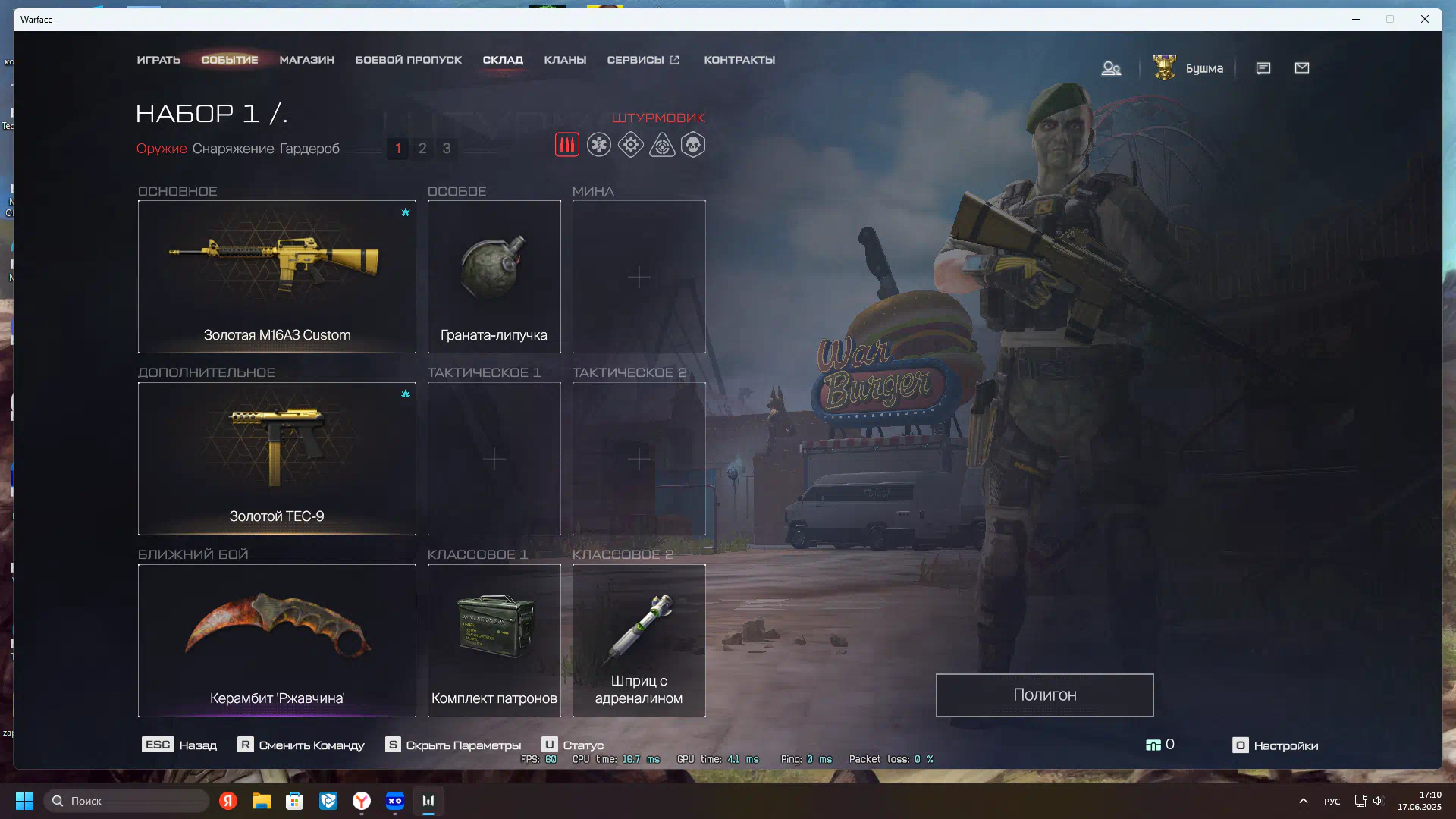The width and height of the screenshot is (1456, 819).
Task: Click Скрыть Параметры button
Action: pos(453,745)
